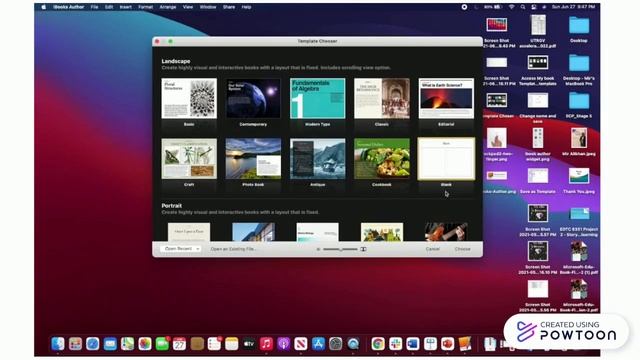Open FaceTime from the Dock
This screenshot has width=640, height=360.
tap(162, 344)
